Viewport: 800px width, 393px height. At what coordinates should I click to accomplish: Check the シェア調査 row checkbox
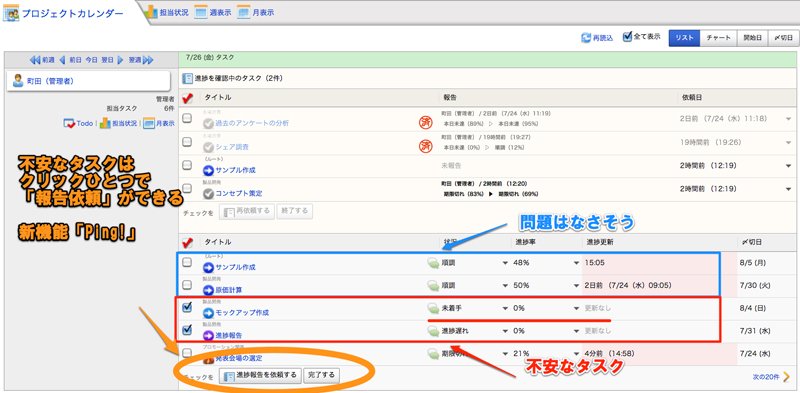[187, 142]
